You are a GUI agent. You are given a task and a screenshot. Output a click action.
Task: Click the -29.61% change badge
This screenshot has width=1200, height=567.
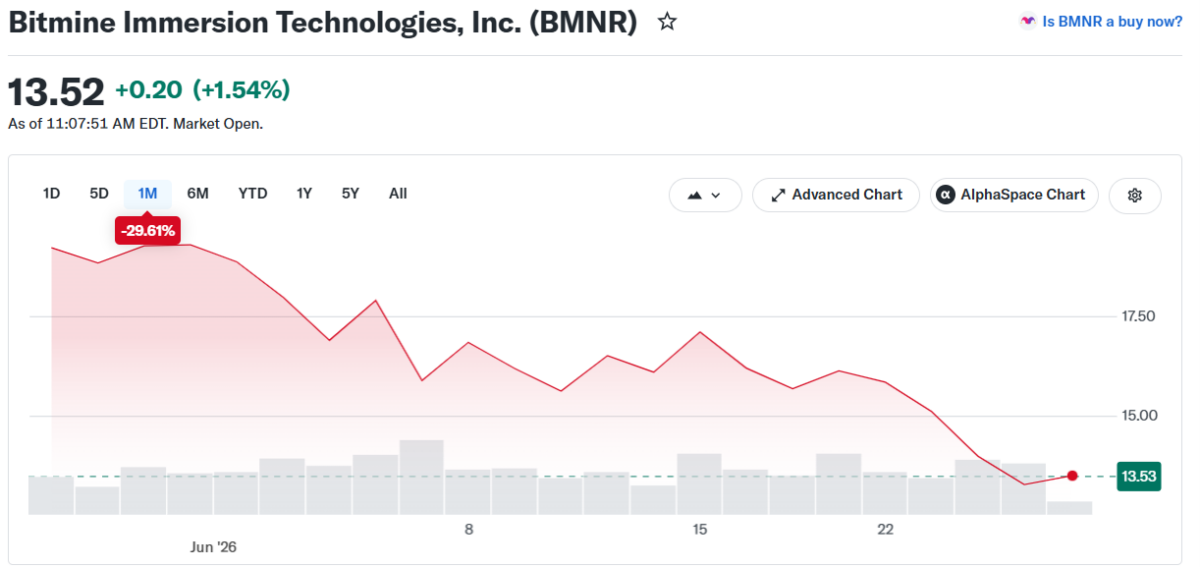point(148,231)
